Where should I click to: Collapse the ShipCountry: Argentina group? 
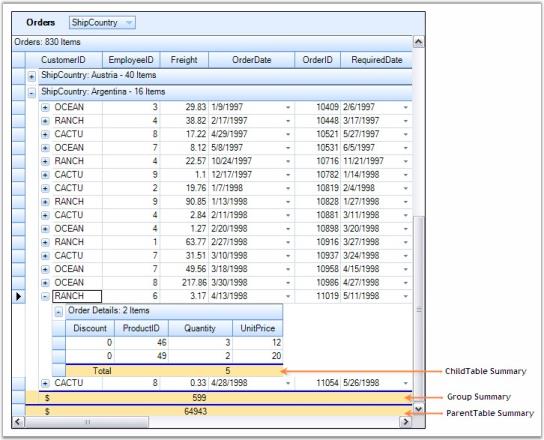point(32,93)
